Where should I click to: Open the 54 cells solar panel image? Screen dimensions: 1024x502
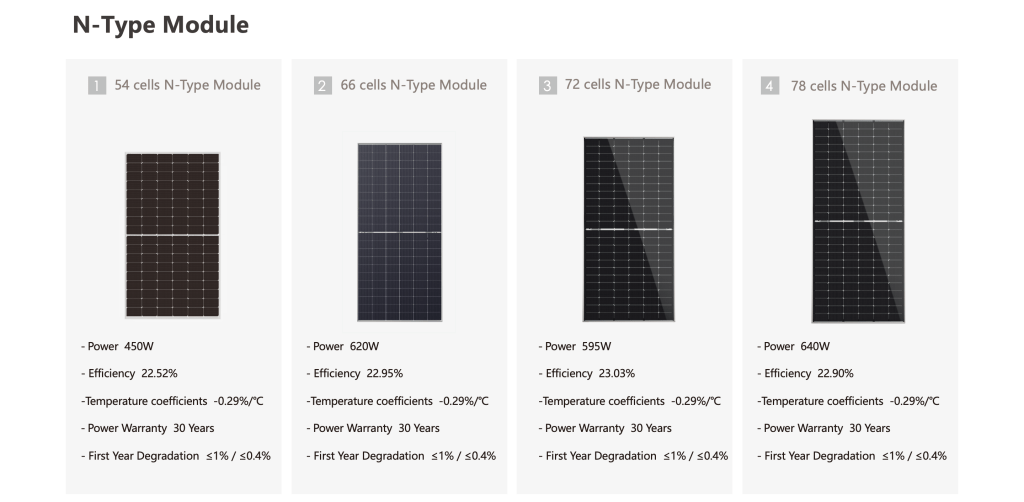173,235
